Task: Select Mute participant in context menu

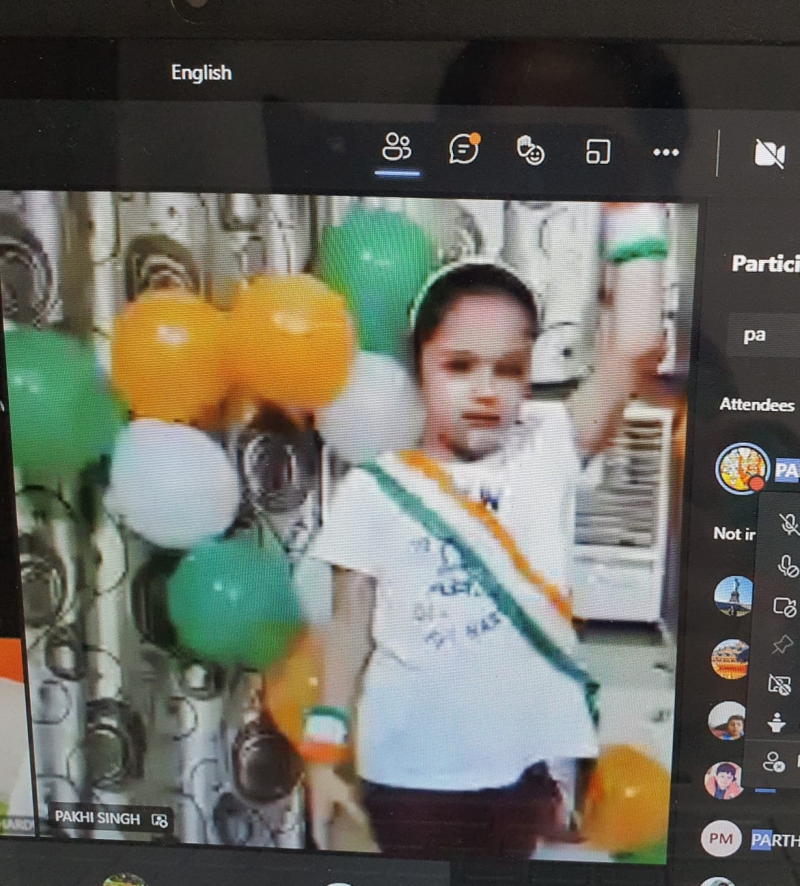Action: pyautogui.click(x=789, y=524)
